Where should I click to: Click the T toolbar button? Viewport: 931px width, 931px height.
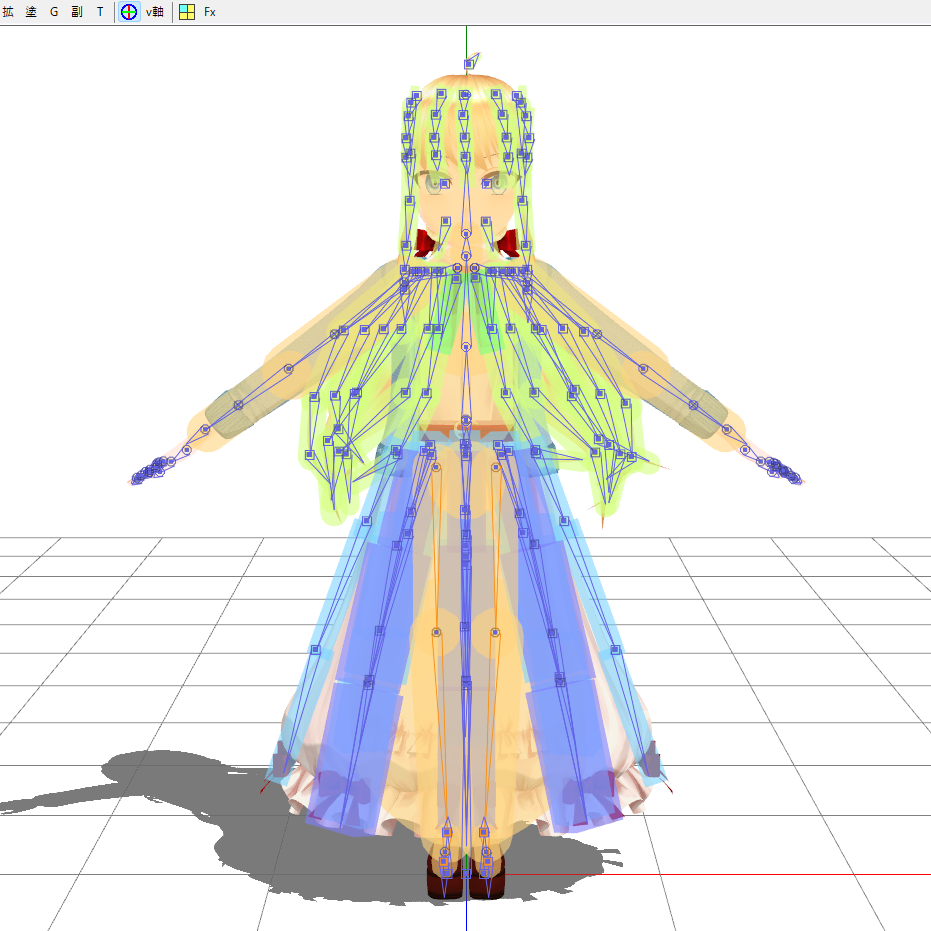[100, 12]
